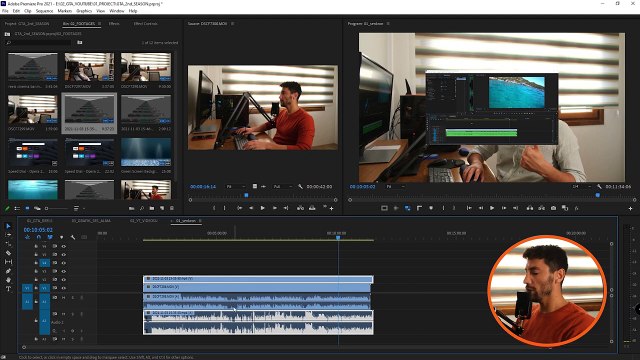Open project panel sort icons dropdown

78,208
